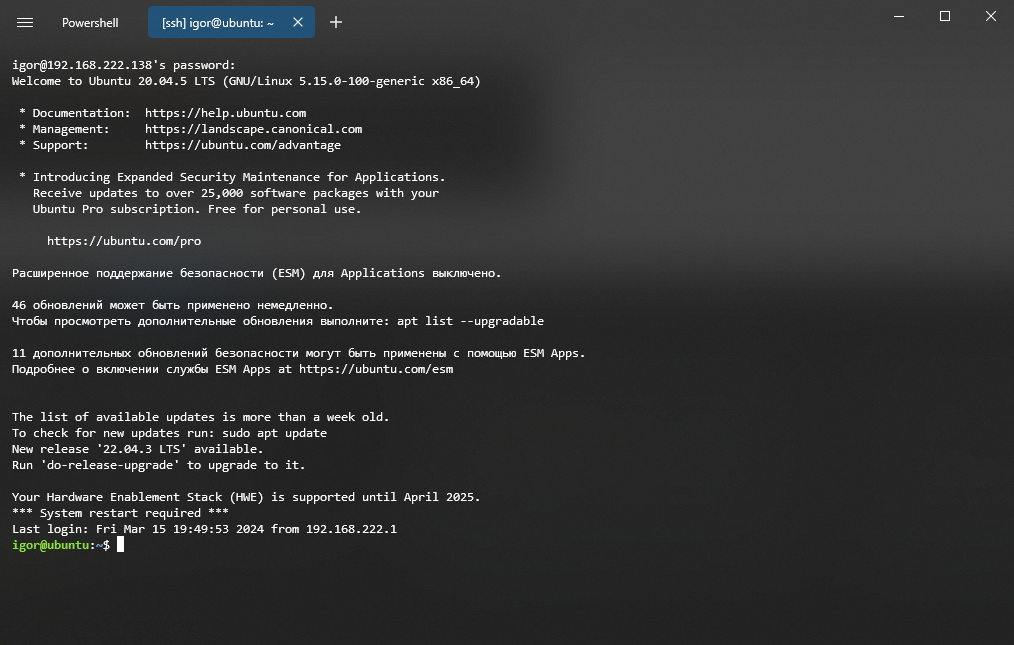Close the terminal window

991,16
